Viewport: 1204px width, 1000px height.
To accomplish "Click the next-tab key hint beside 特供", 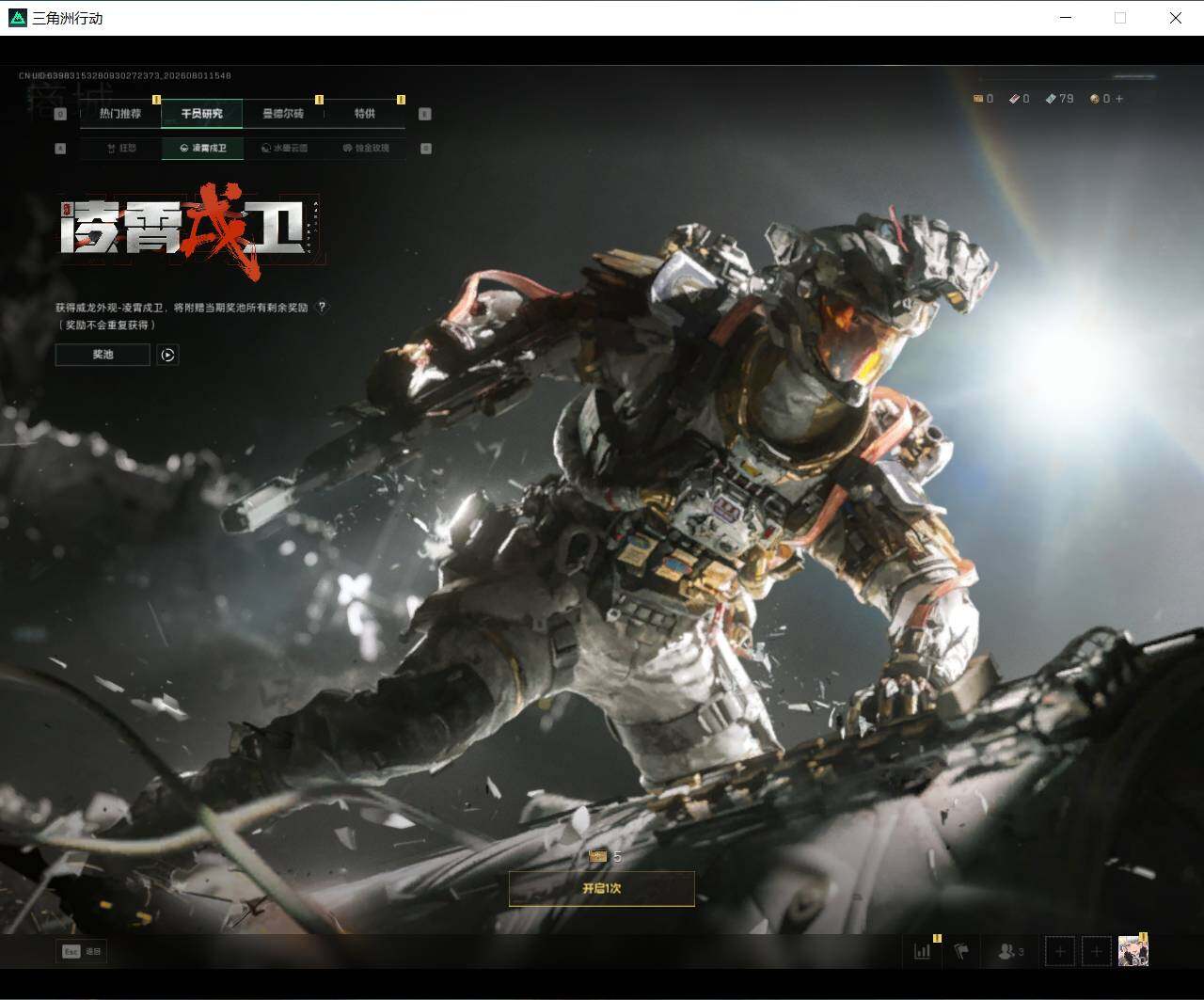I will point(425,114).
